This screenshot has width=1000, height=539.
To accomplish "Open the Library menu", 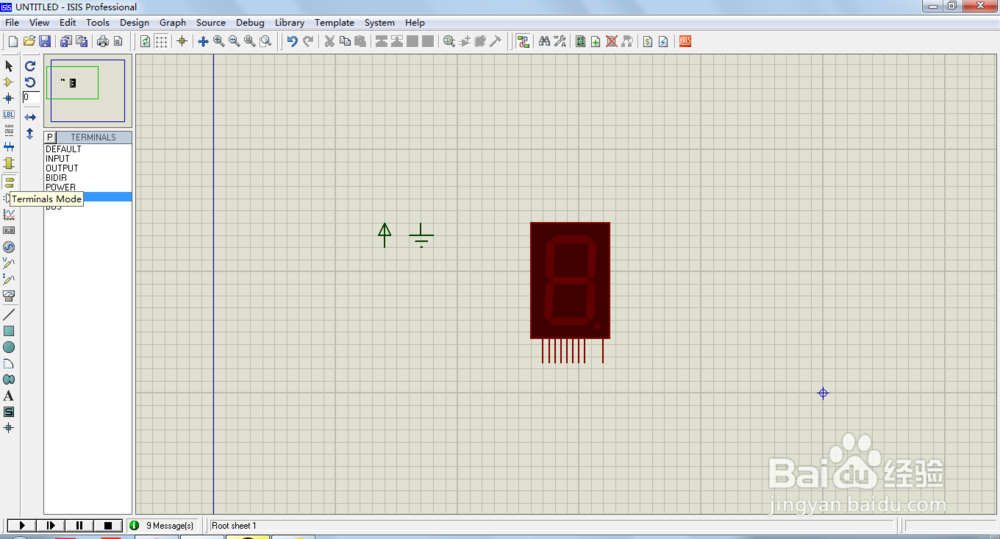I will click(x=290, y=22).
